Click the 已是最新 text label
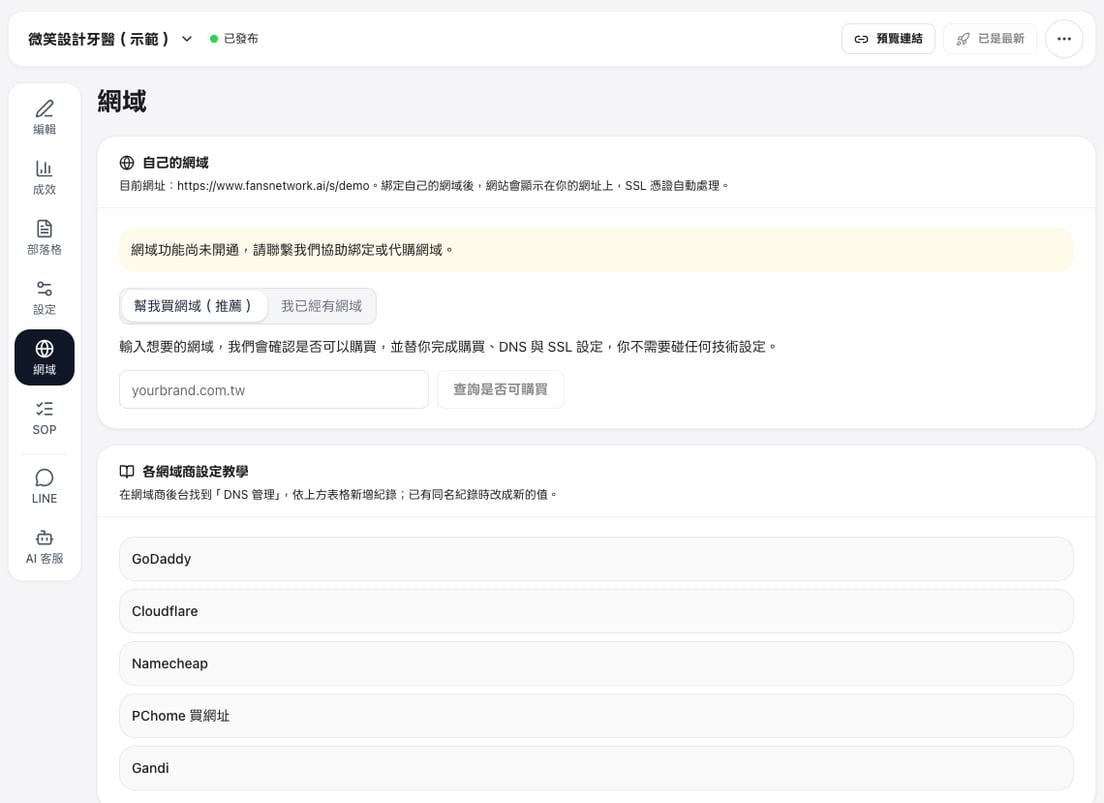 pyautogui.click(x=1001, y=39)
